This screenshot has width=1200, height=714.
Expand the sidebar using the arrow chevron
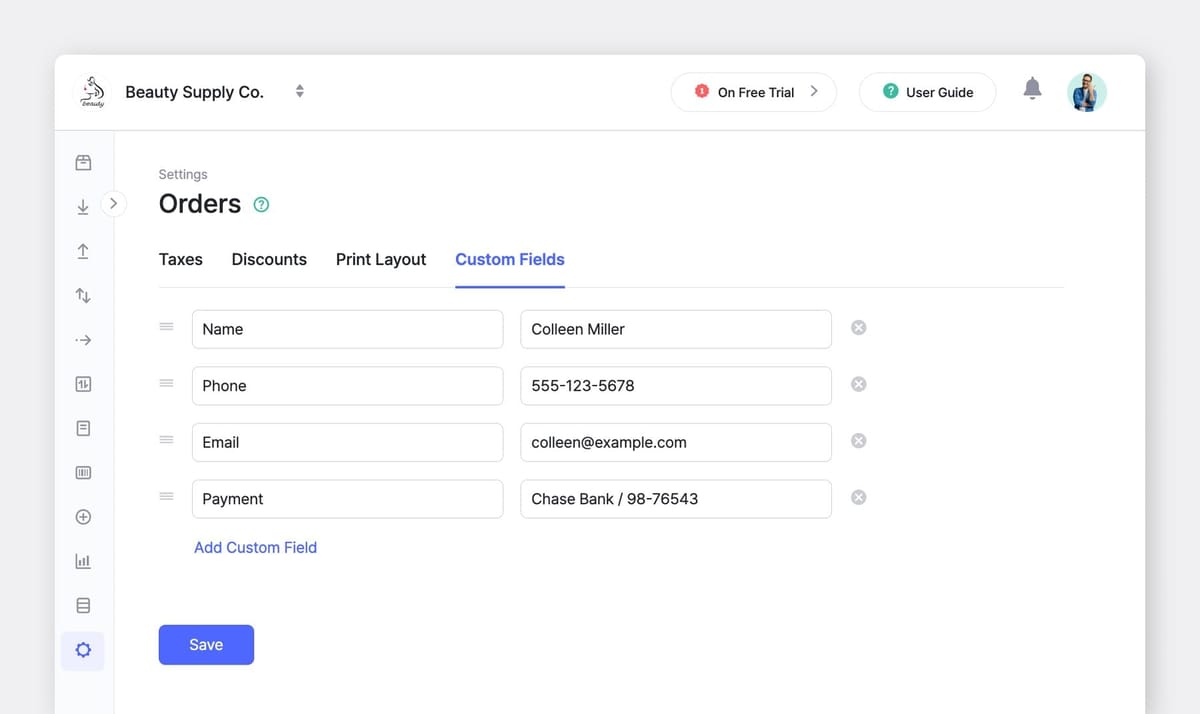[114, 202]
